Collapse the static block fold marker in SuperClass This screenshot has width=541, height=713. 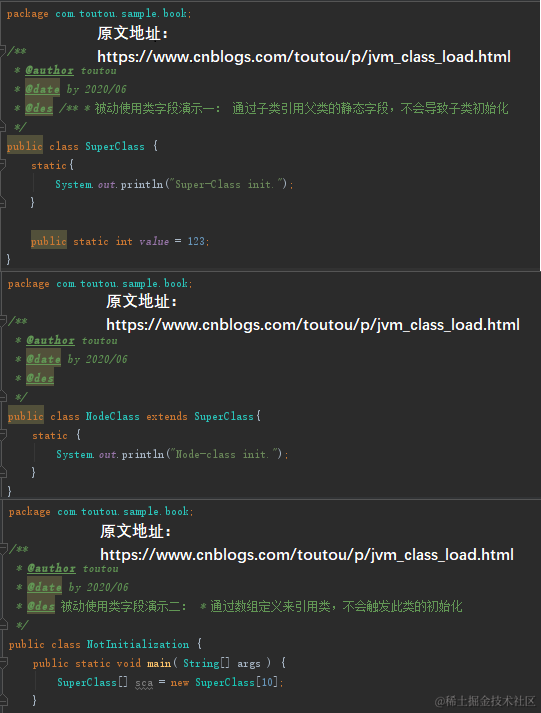click(2, 165)
